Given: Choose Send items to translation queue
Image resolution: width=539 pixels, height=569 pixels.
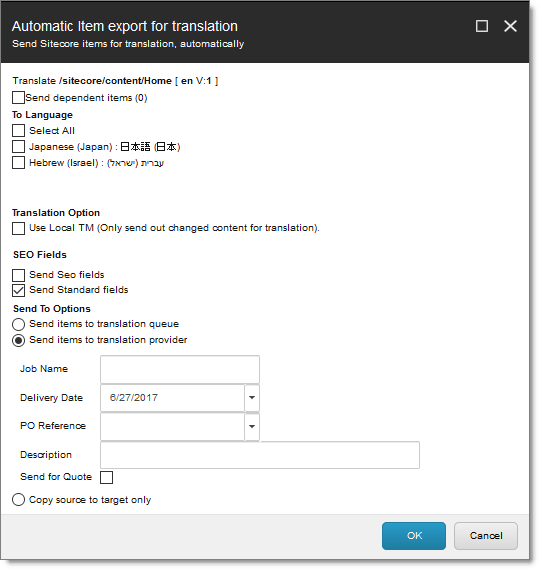Looking at the screenshot, I should (19, 324).
